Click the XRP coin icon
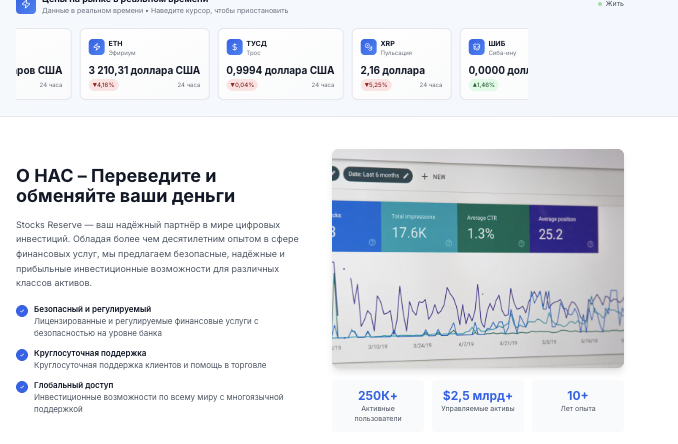678x444 pixels. pyautogui.click(x=368, y=47)
